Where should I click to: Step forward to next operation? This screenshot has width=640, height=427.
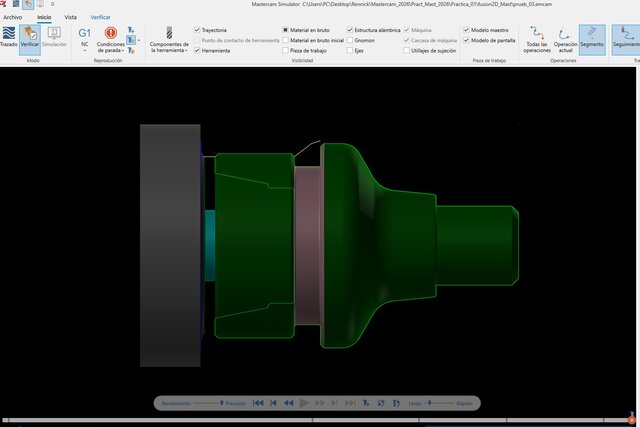tap(334, 403)
